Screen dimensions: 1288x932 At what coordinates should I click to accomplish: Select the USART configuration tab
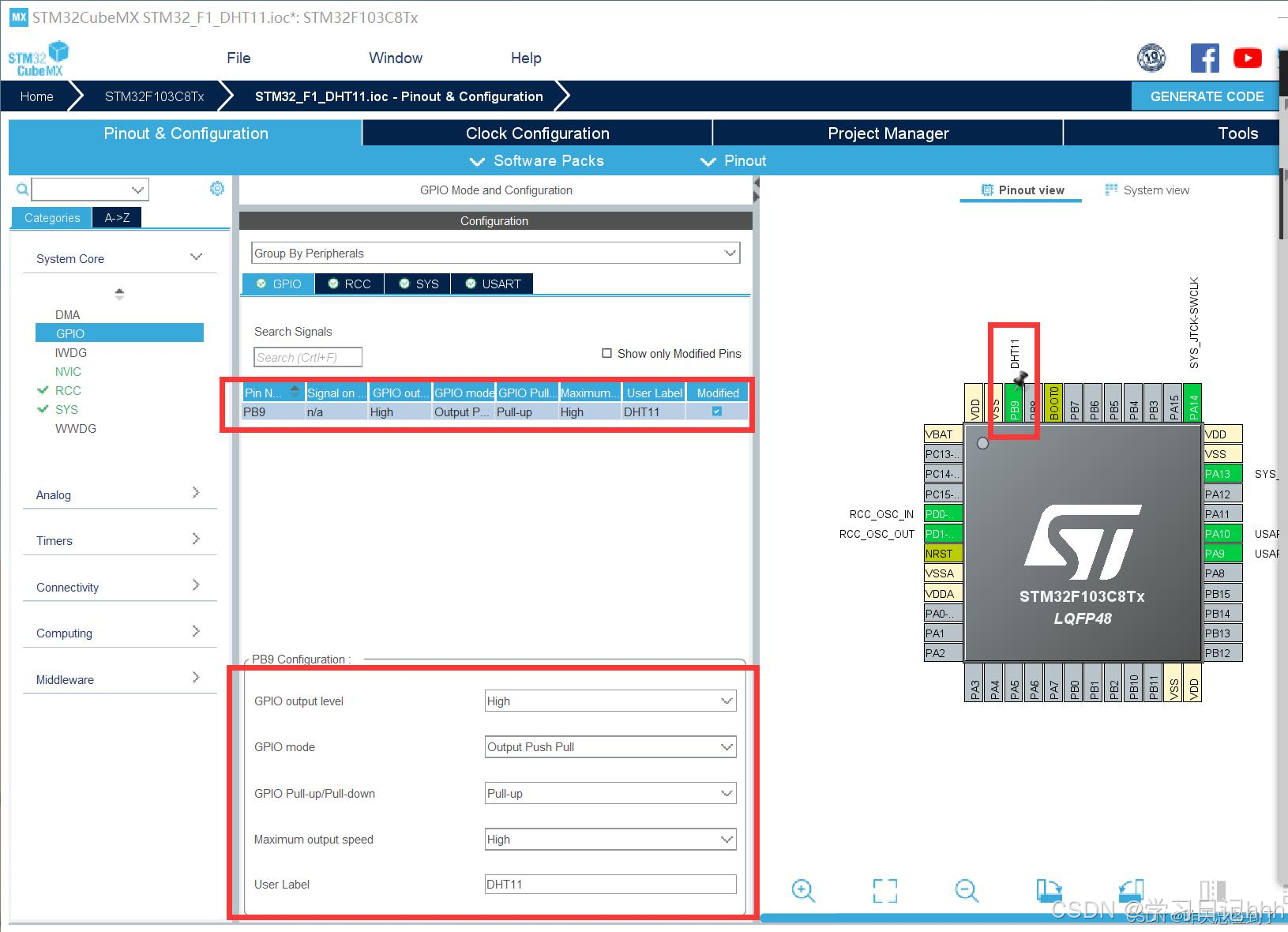pyautogui.click(x=493, y=284)
